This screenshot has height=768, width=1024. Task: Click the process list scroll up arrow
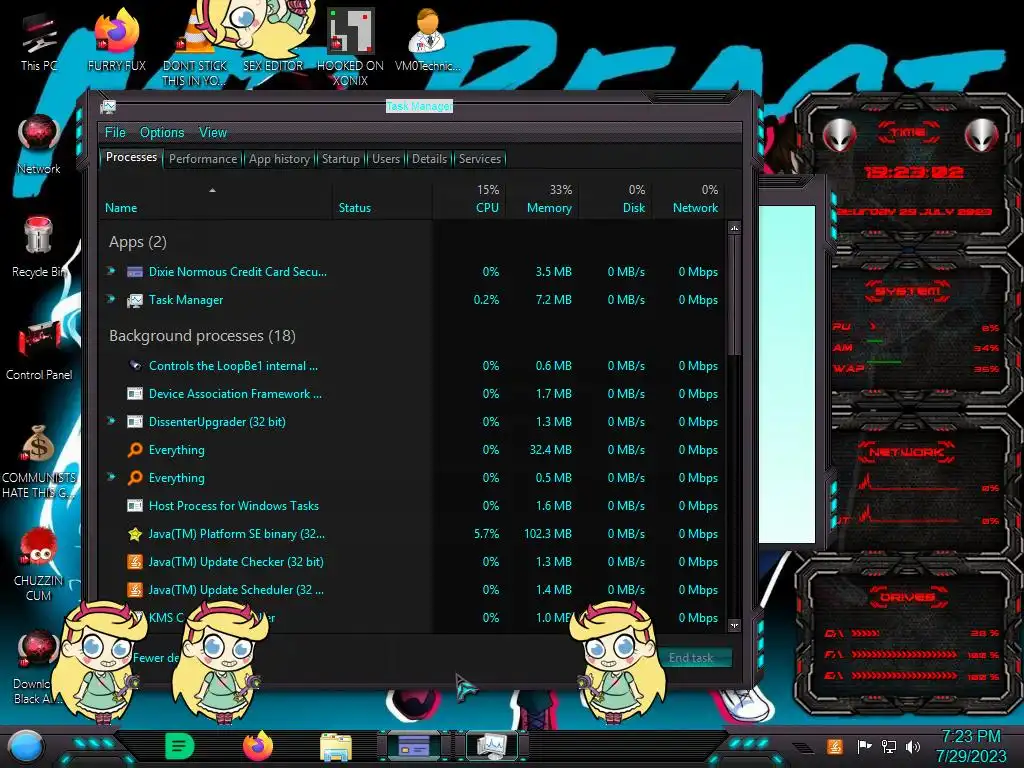734,229
